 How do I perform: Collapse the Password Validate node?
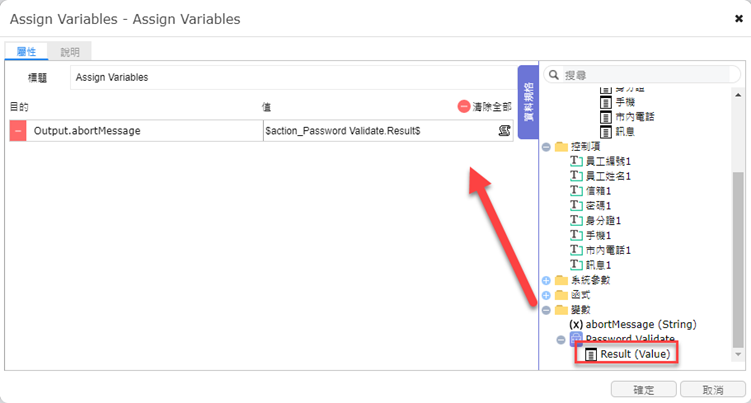click(x=561, y=339)
